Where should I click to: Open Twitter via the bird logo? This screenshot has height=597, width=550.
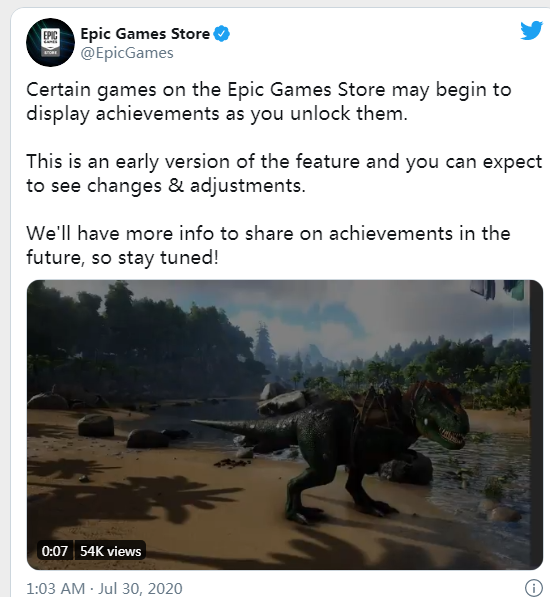tap(531, 30)
